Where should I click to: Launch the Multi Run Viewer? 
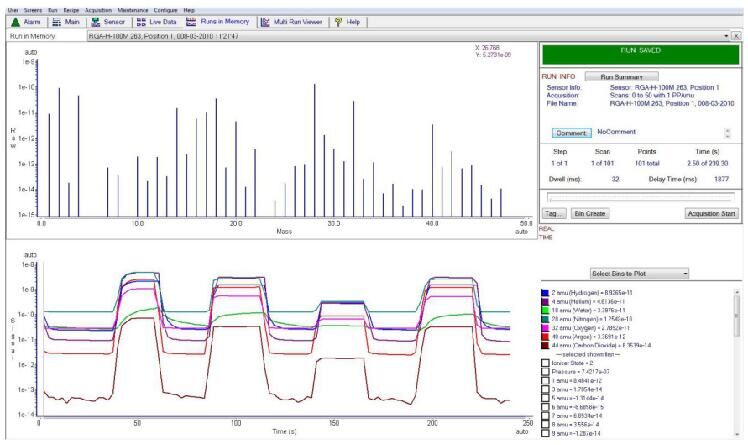(x=294, y=21)
